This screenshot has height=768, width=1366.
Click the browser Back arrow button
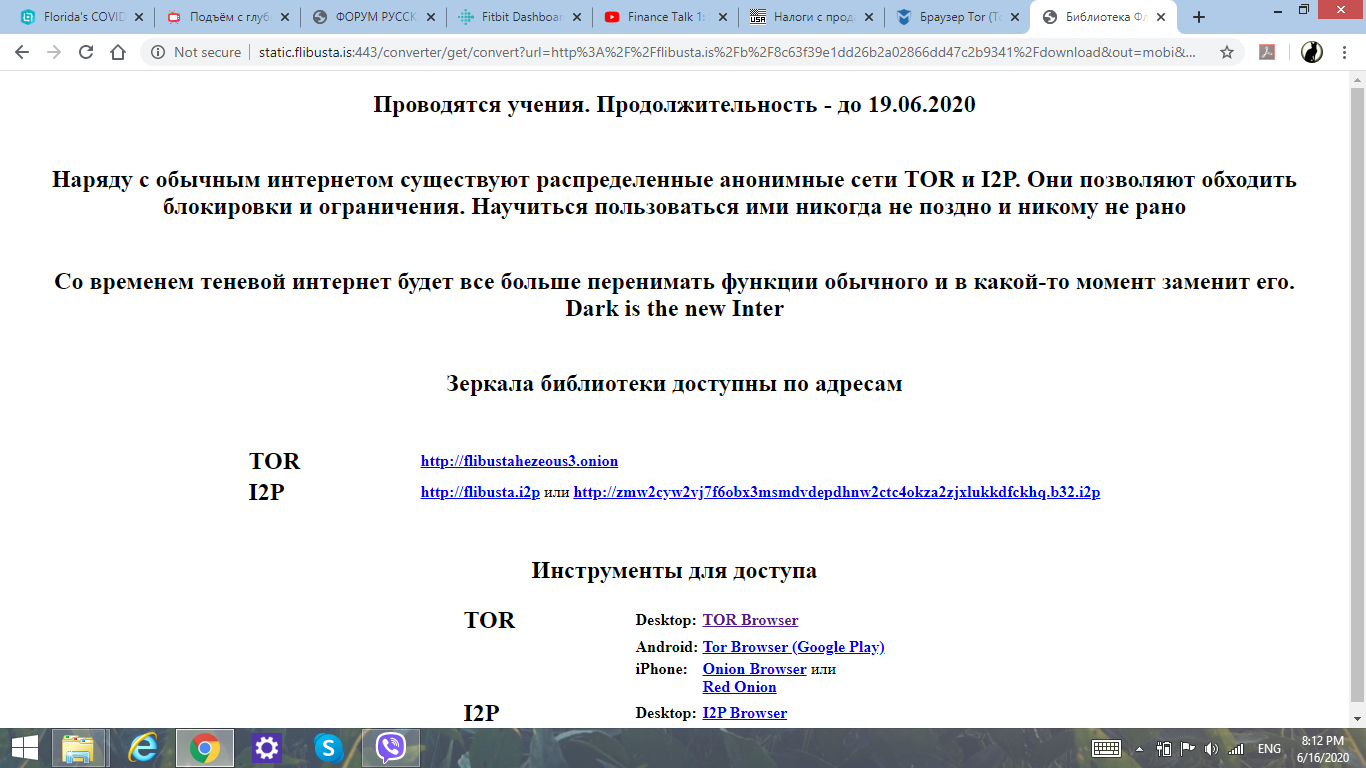[x=22, y=53]
